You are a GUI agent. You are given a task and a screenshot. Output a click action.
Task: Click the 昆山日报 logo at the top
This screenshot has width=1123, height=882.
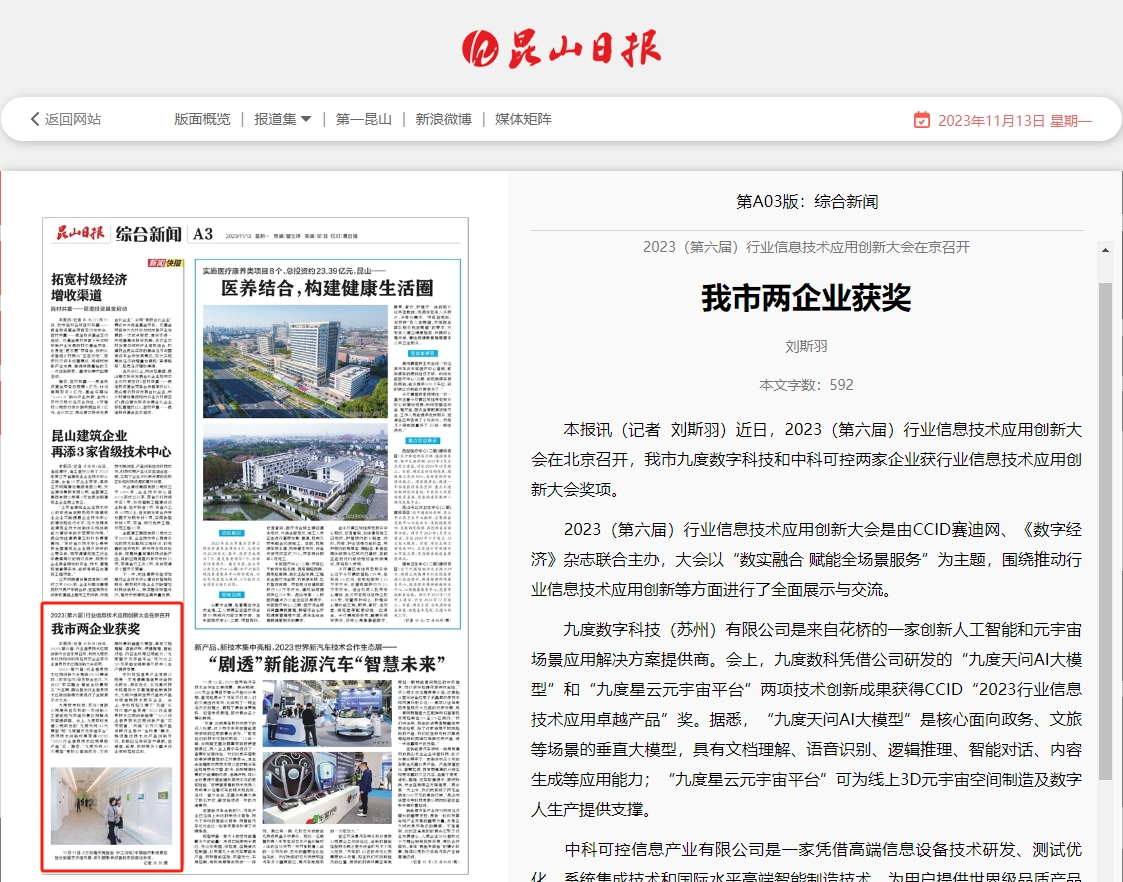[x=562, y=49]
